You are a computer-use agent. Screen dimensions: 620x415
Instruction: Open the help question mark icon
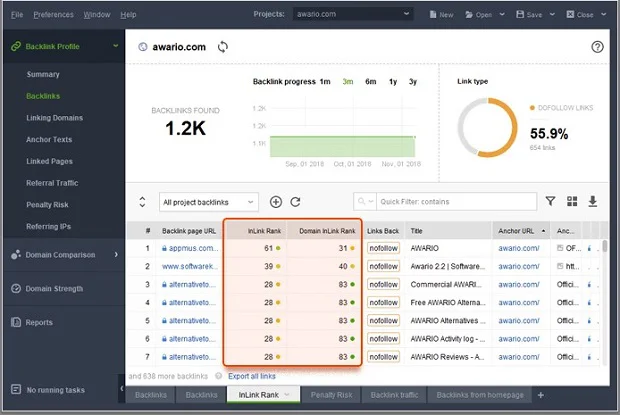[598, 47]
